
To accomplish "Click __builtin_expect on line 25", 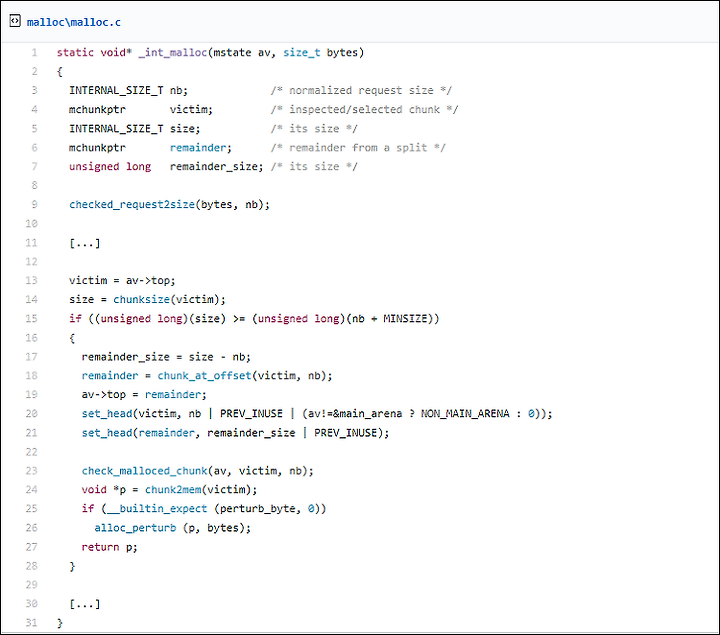I will click(157, 509).
